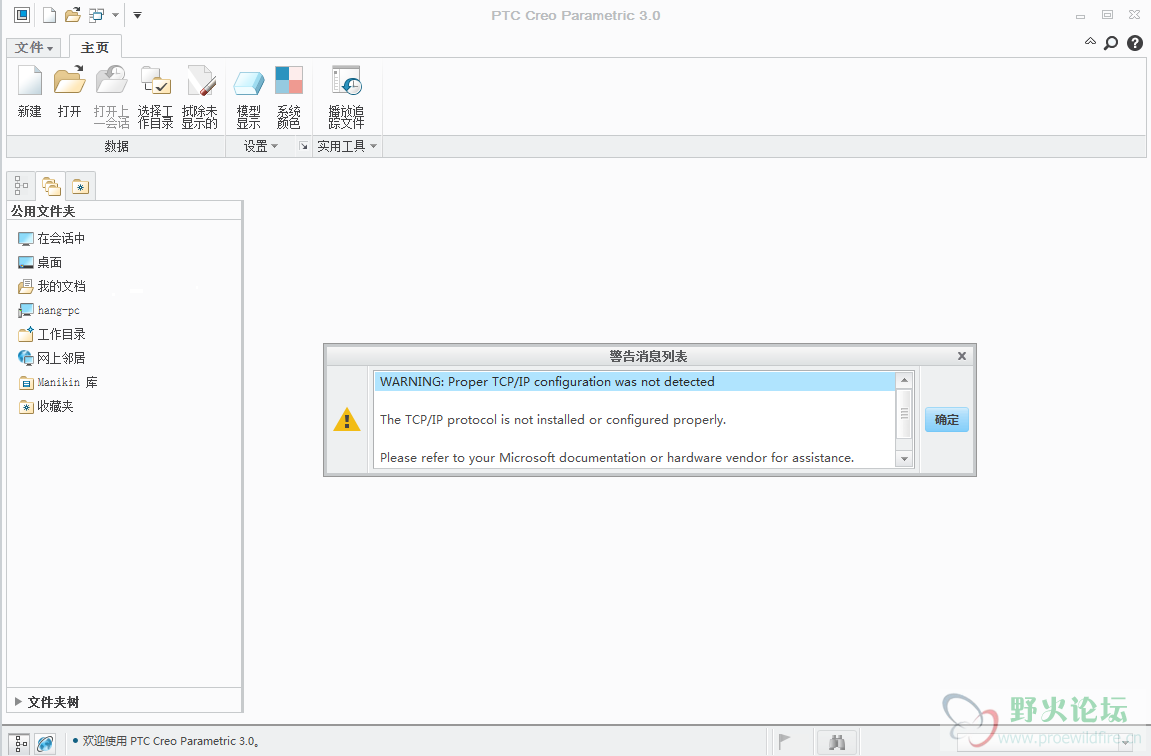The height and width of the screenshot is (756, 1151).
Task: Open command search magnifier icon
Action: (1111, 43)
